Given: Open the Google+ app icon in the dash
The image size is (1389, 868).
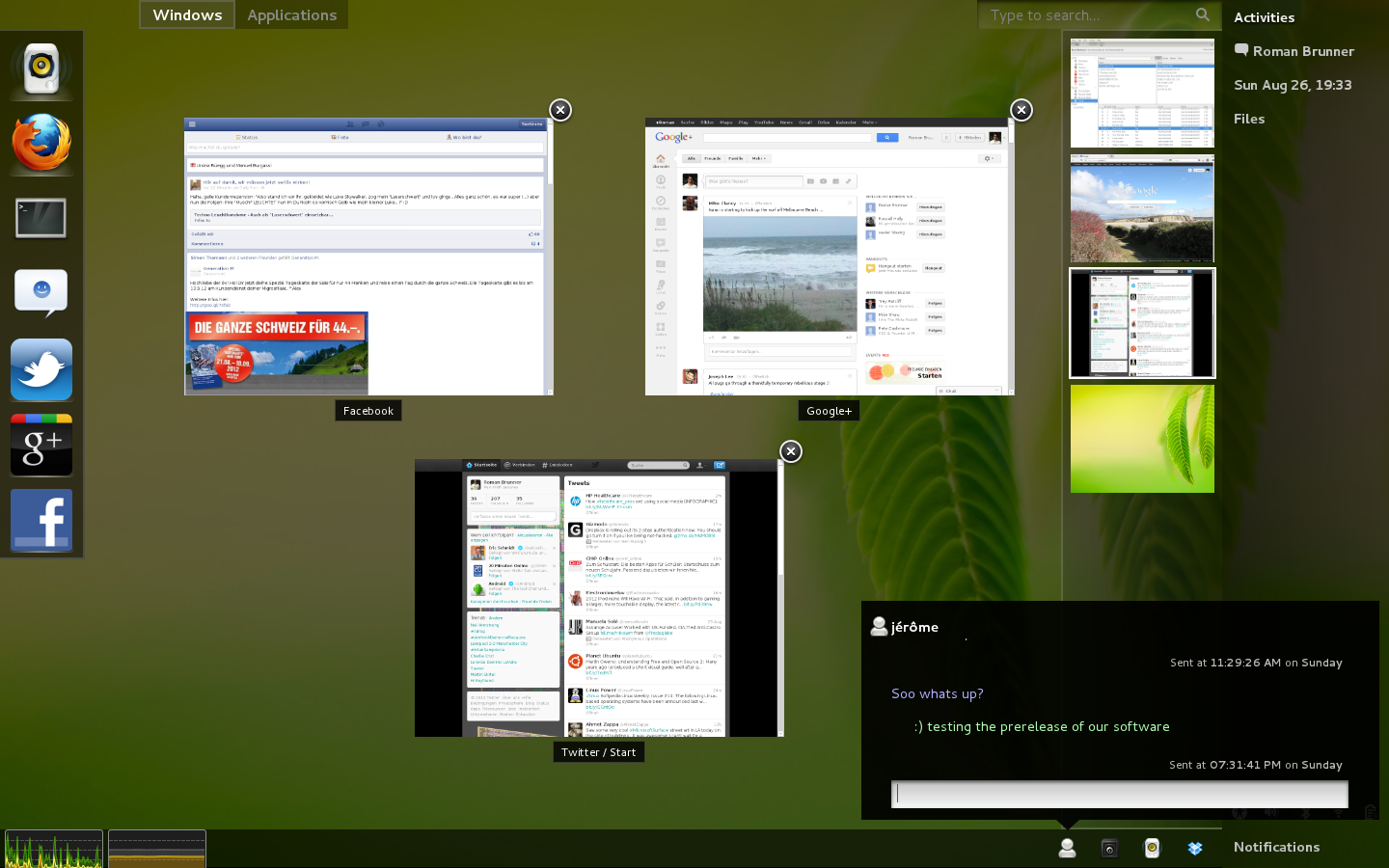Looking at the screenshot, I should [41, 445].
